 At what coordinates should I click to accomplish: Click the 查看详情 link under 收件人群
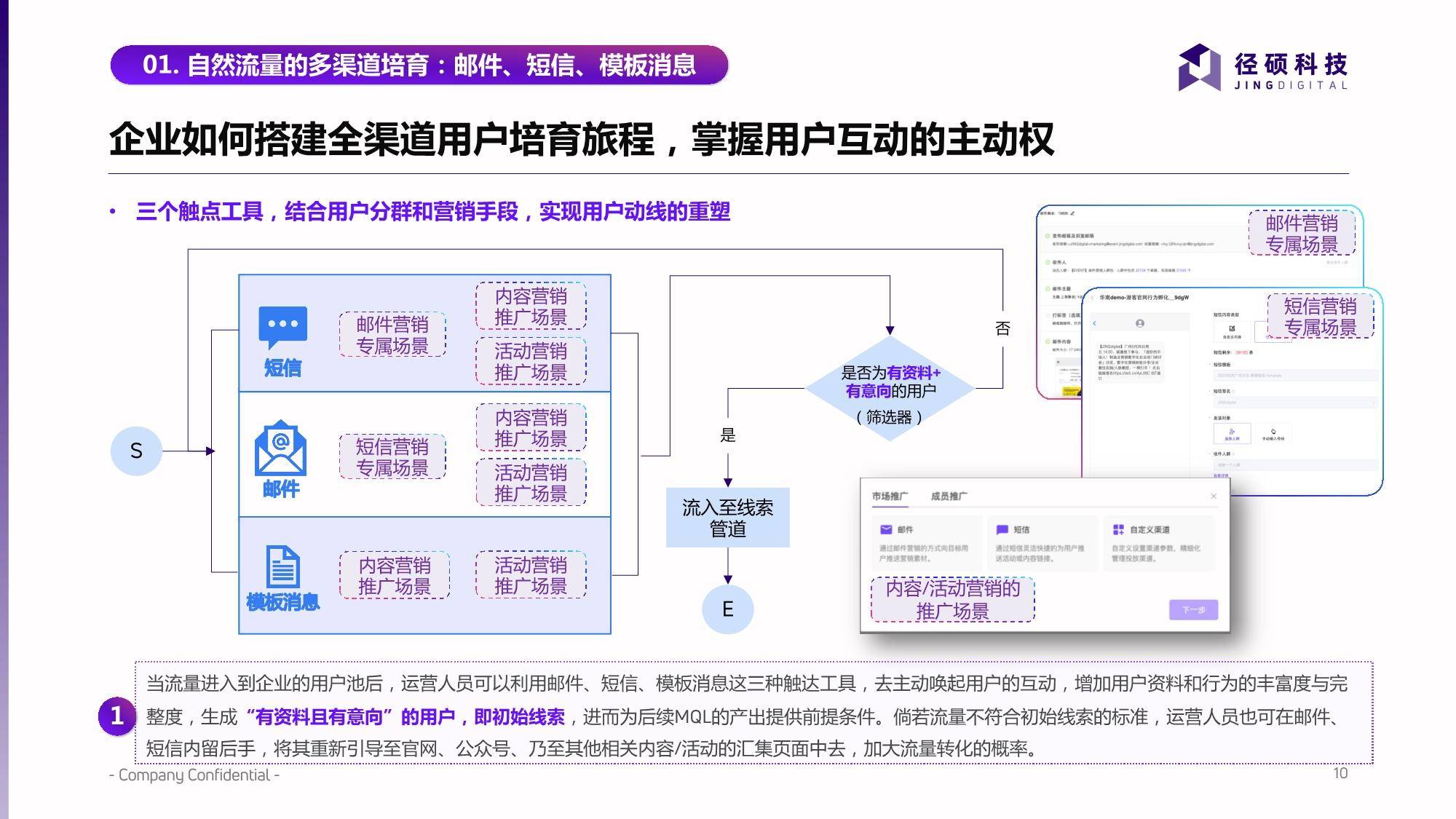pos(1221,475)
